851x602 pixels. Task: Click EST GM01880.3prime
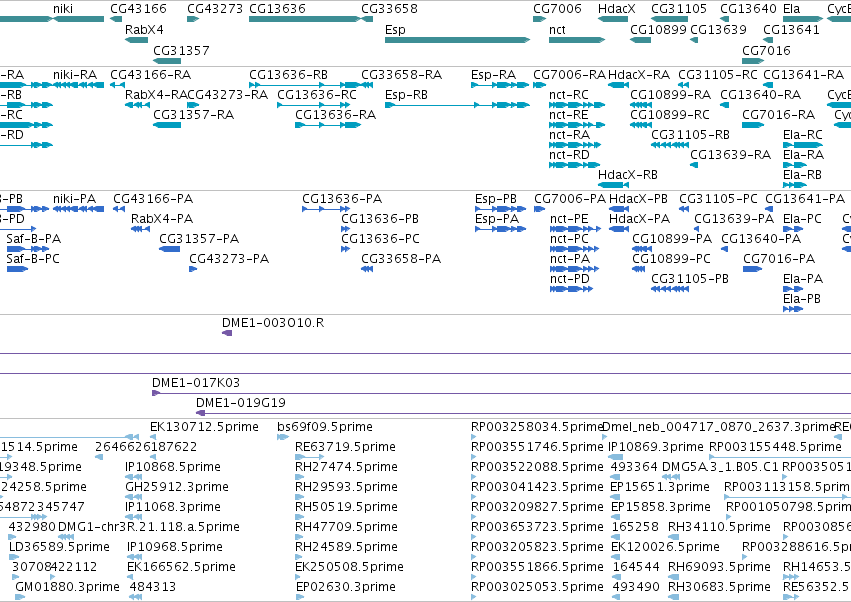[20, 597]
